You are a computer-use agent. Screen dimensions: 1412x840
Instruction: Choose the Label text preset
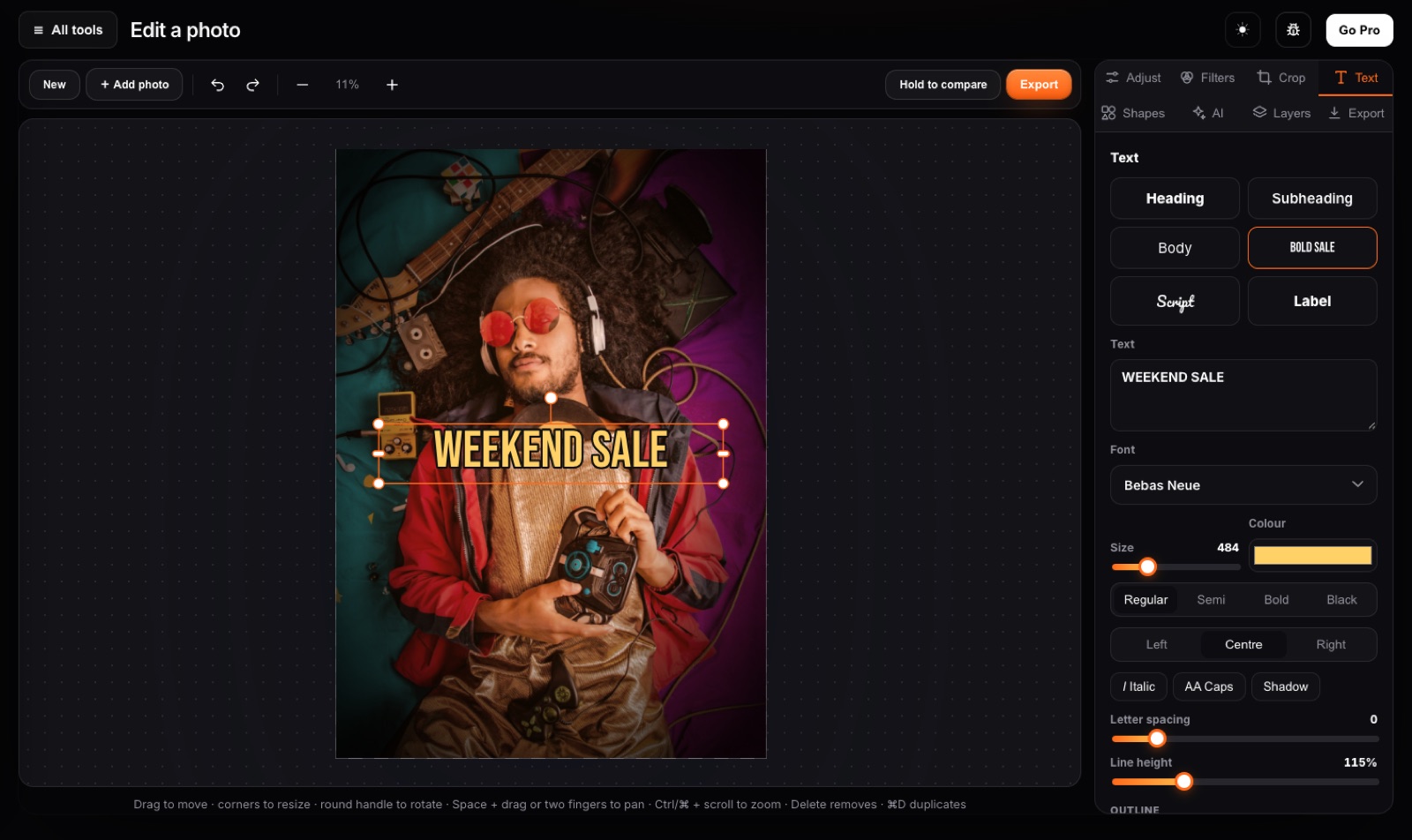click(1312, 301)
